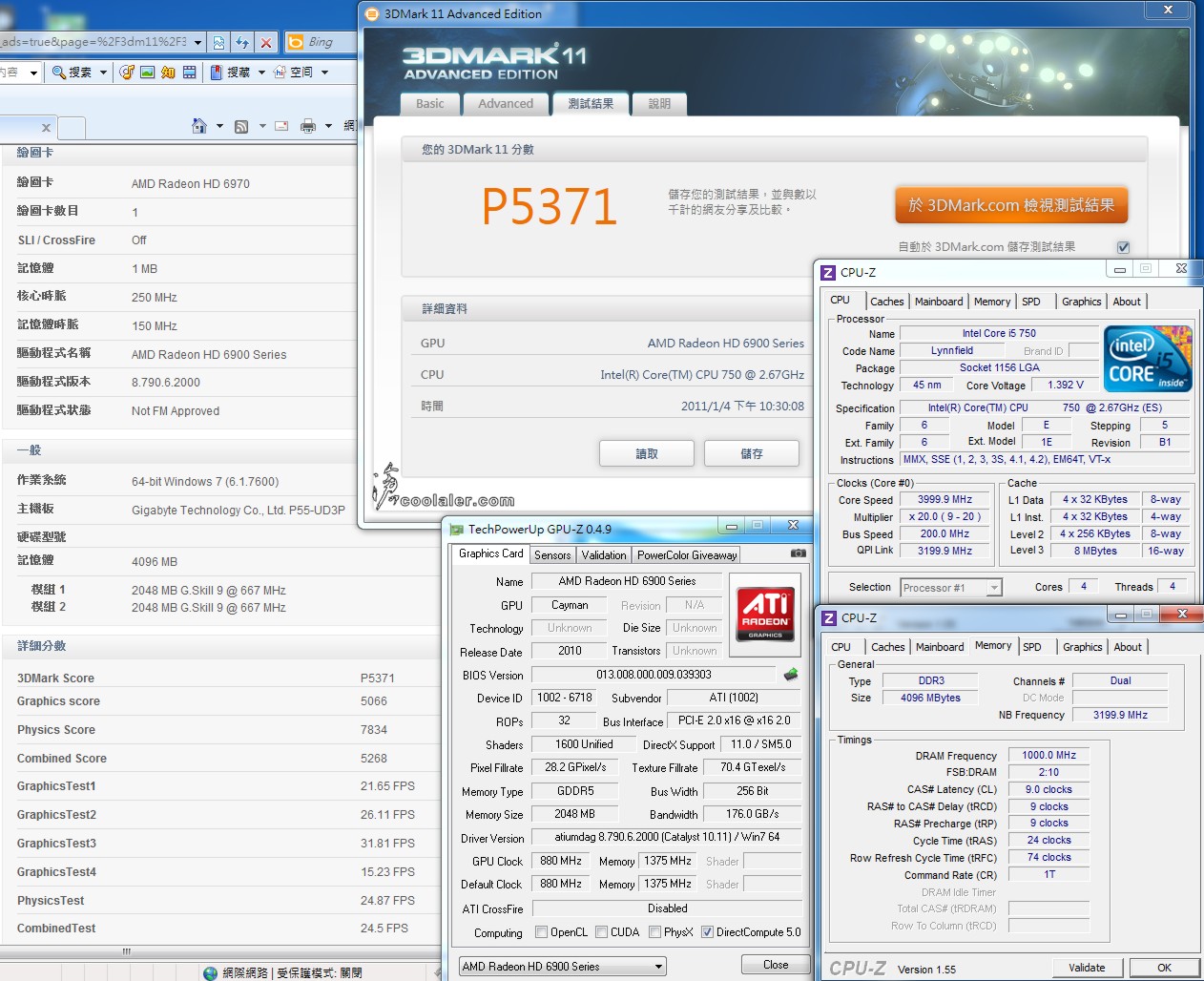Enable the OpenCL checkbox in GPU-Z
Image resolution: width=1204 pixels, height=981 pixels.
pyautogui.click(x=542, y=932)
